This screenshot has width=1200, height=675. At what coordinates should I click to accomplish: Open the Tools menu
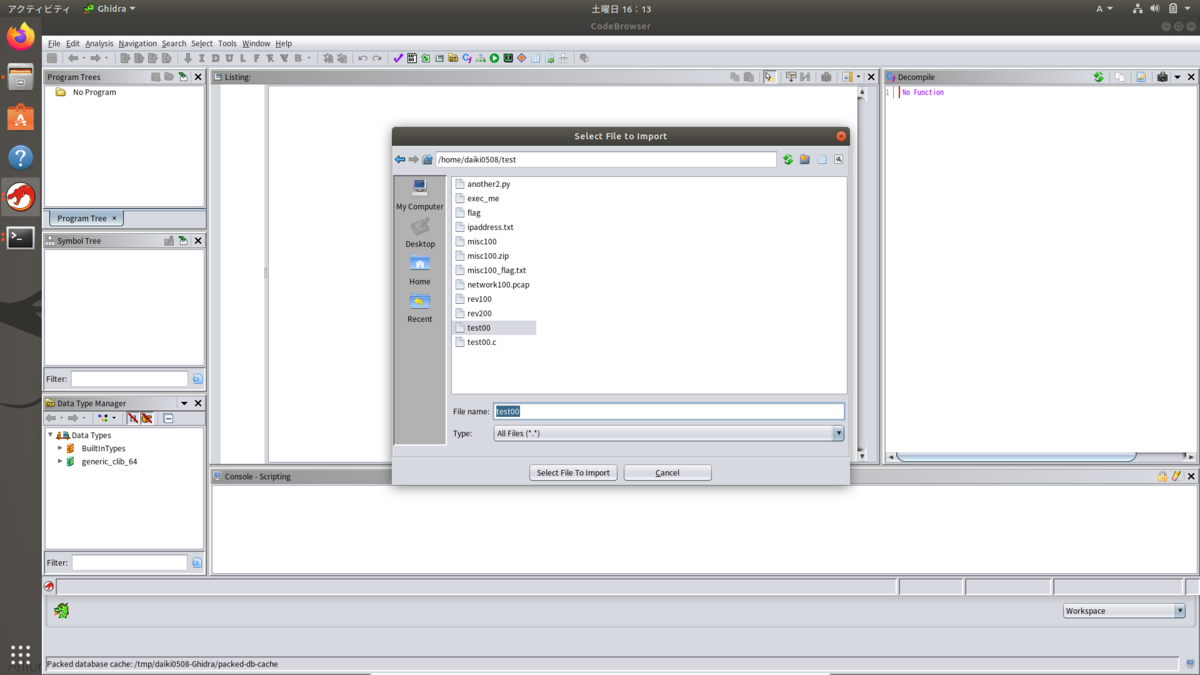click(x=227, y=44)
